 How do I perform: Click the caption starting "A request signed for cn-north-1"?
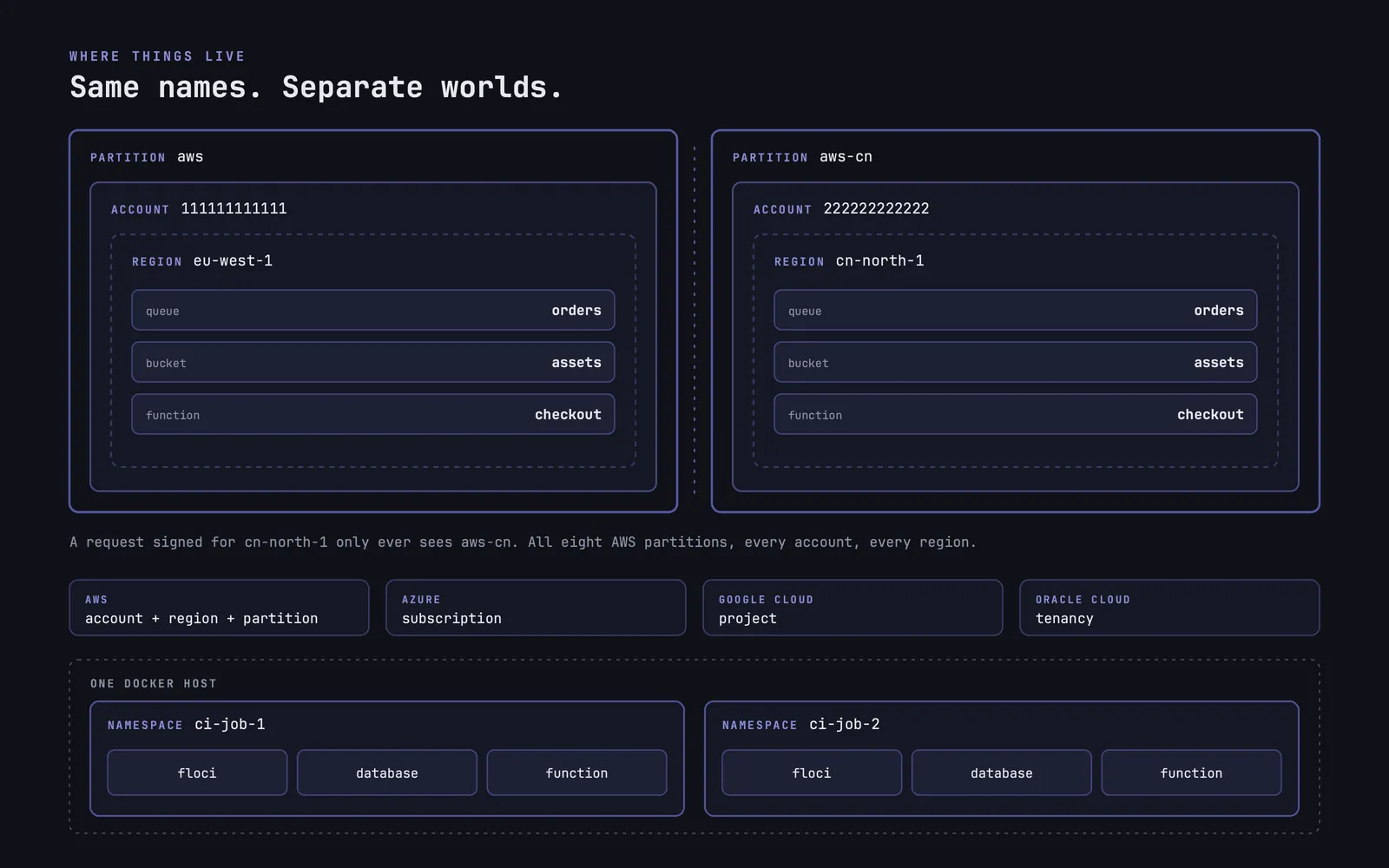pyautogui.click(x=523, y=542)
